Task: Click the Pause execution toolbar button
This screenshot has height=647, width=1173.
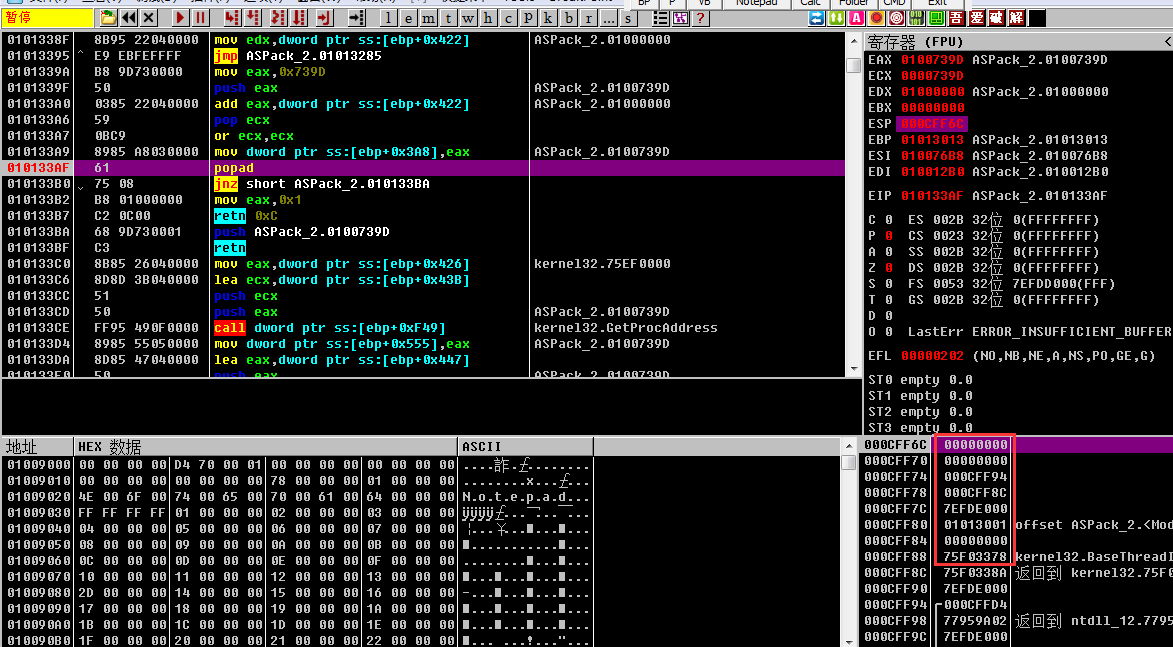Action: click(x=201, y=18)
